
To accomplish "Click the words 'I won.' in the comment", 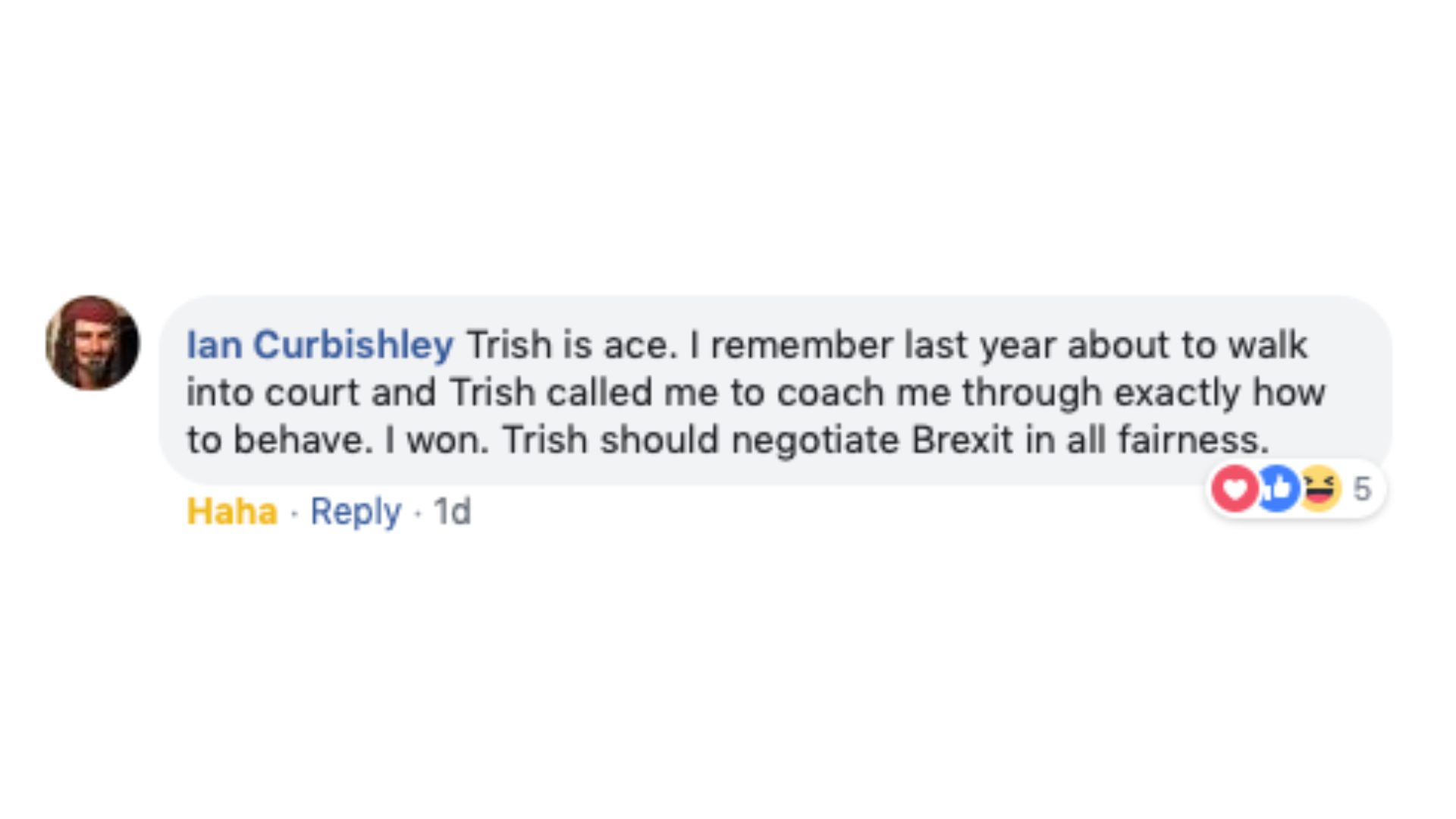I will (437, 440).
